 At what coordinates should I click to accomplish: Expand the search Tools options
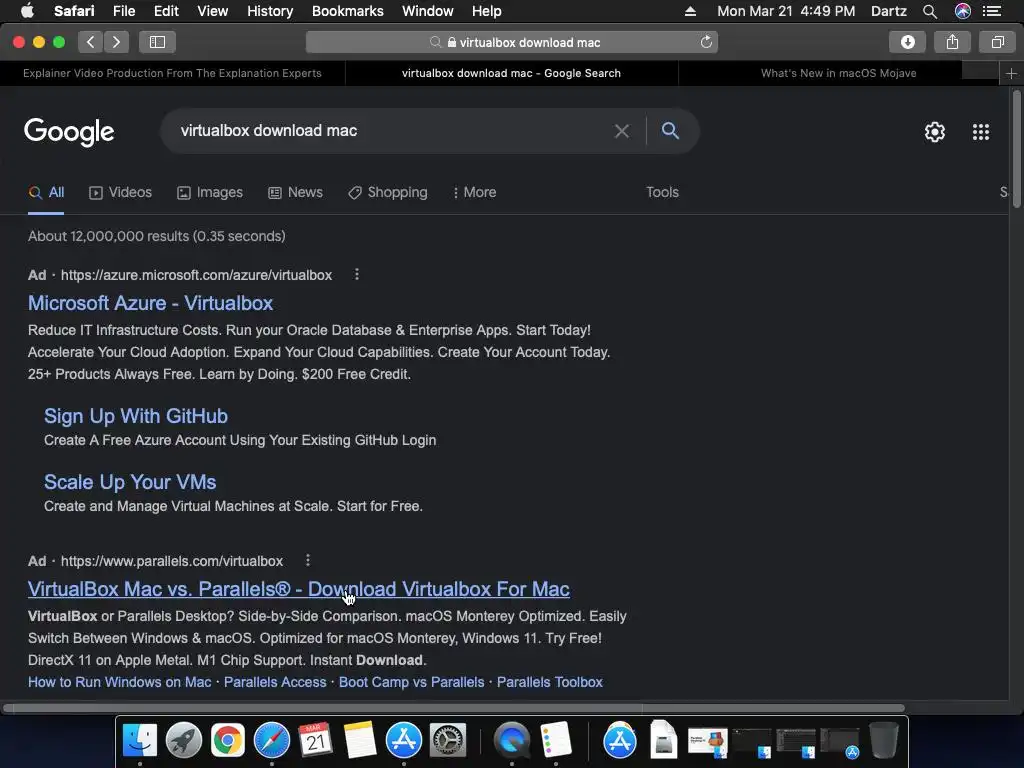662,193
